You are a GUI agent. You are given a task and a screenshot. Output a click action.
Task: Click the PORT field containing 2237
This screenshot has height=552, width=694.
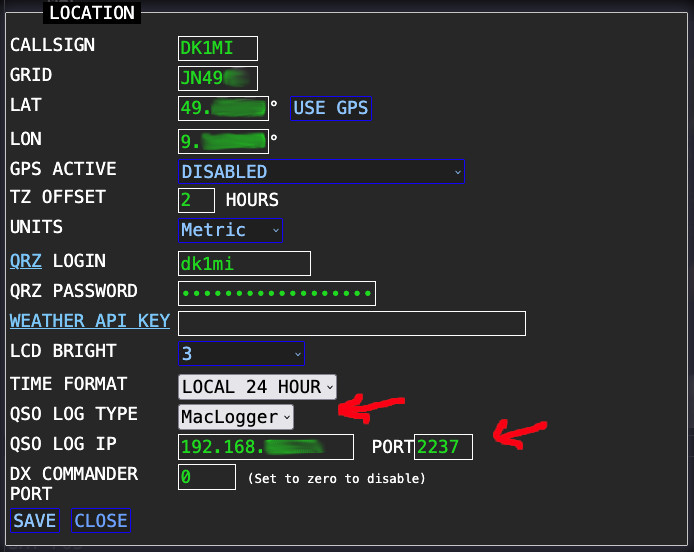tap(444, 447)
